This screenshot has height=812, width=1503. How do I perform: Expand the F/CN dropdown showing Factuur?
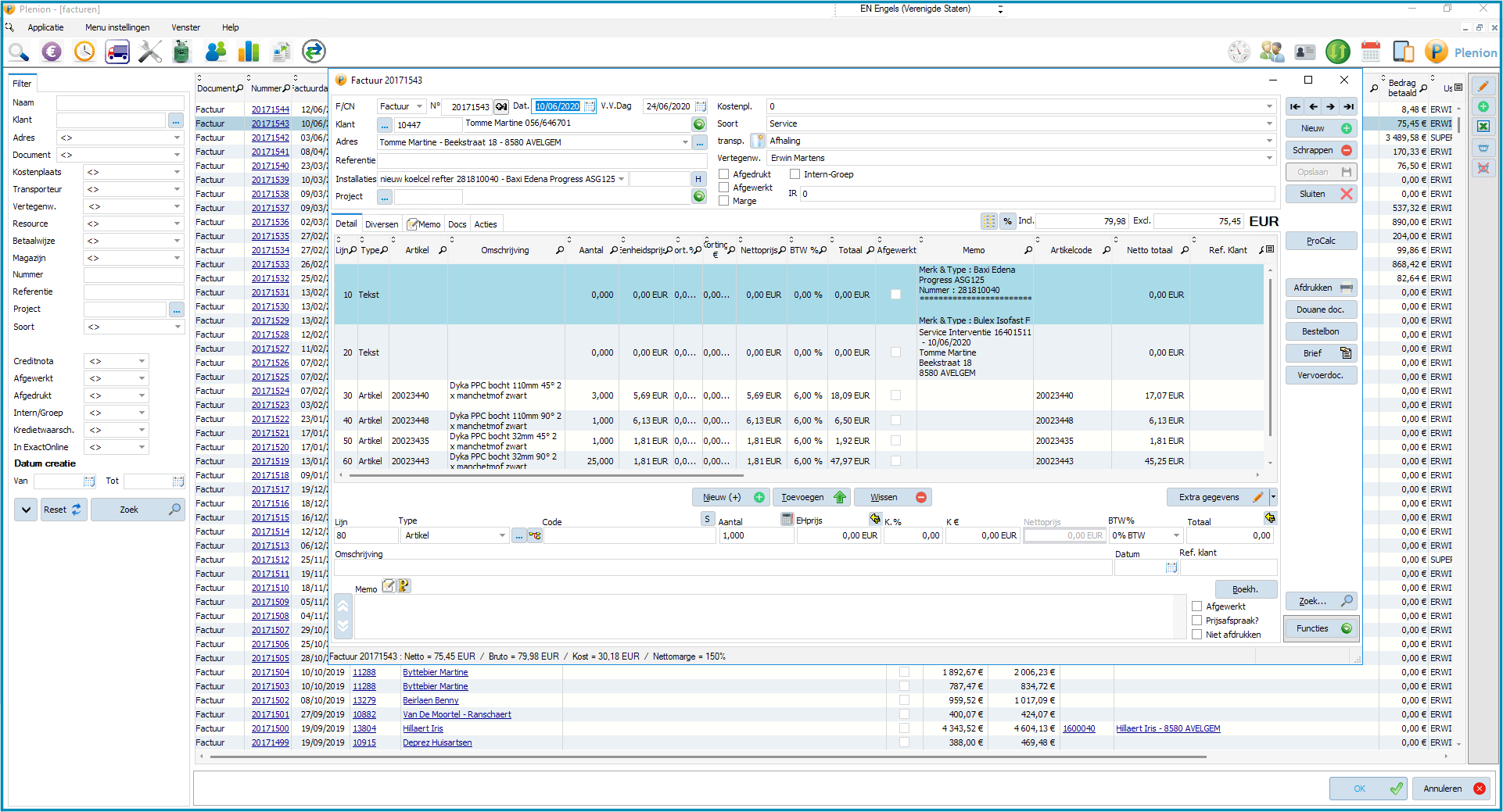click(x=419, y=106)
